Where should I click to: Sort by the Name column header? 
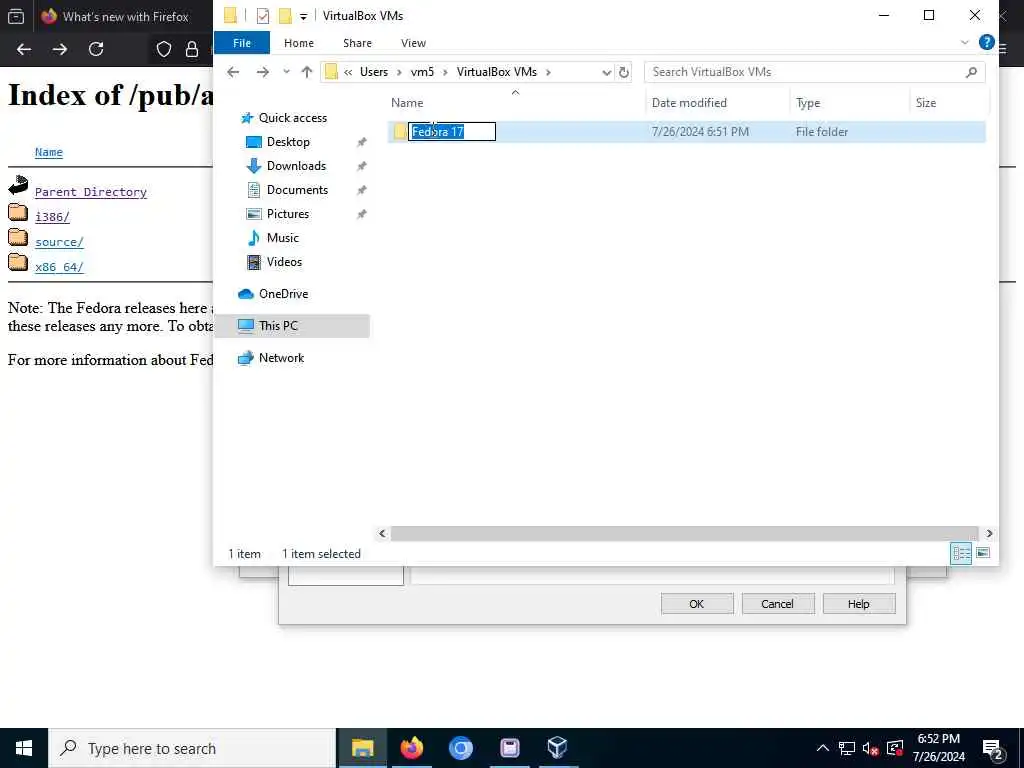(x=407, y=103)
